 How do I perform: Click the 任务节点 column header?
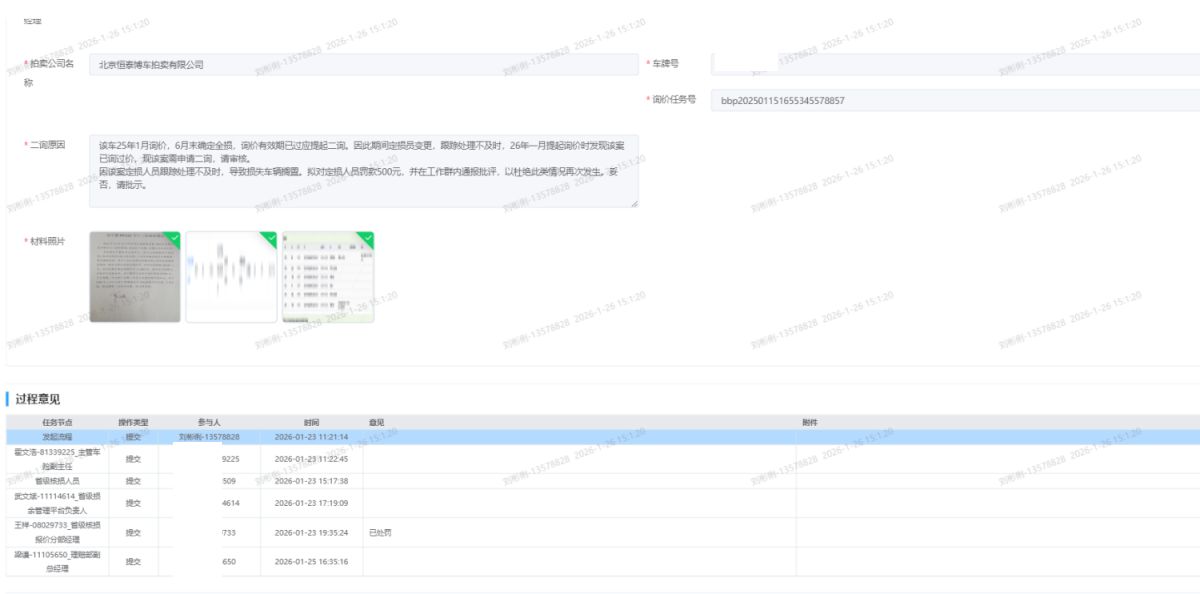click(x=57, y=422)
